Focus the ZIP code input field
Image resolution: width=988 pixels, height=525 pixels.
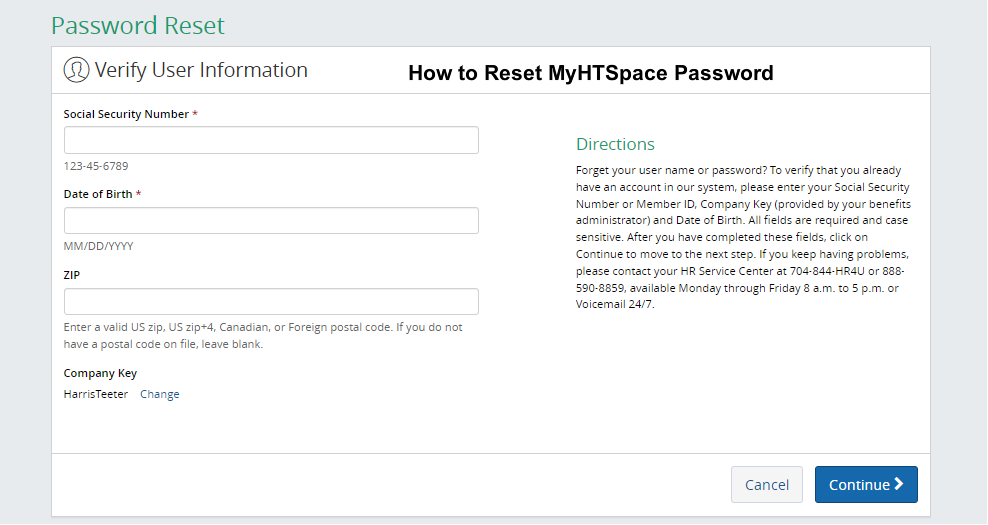[271, 301]
